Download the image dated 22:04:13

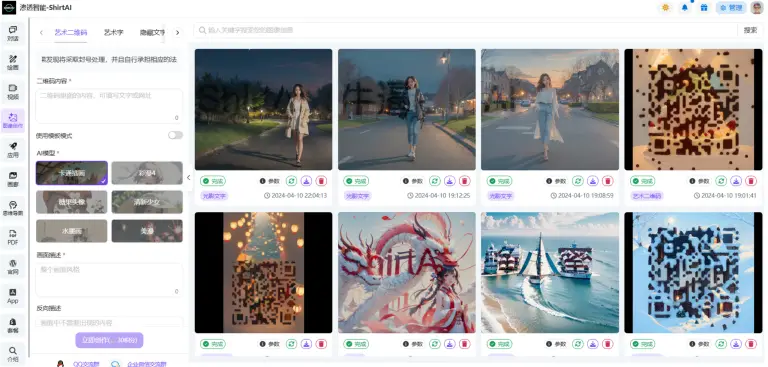coord(306,181)
